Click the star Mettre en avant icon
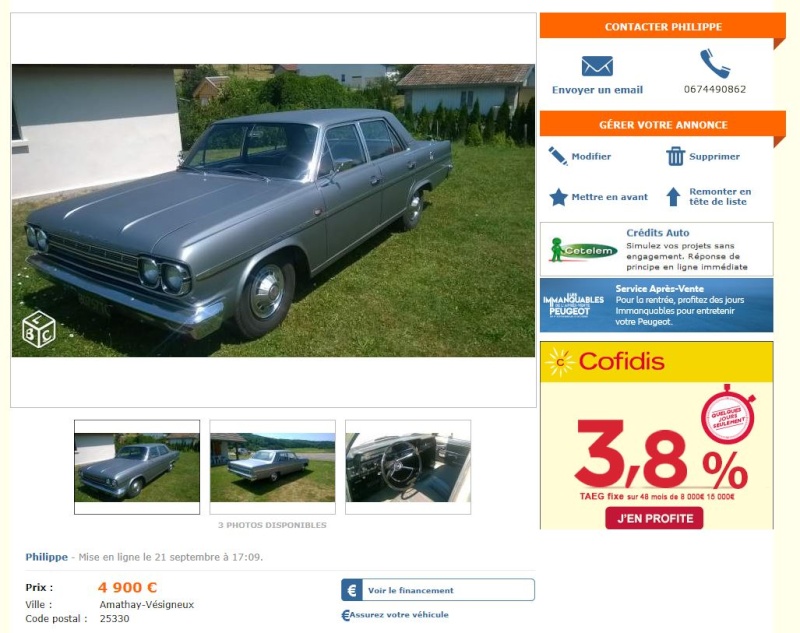Screen dimensions: 800x633 (x=559, y=197)
